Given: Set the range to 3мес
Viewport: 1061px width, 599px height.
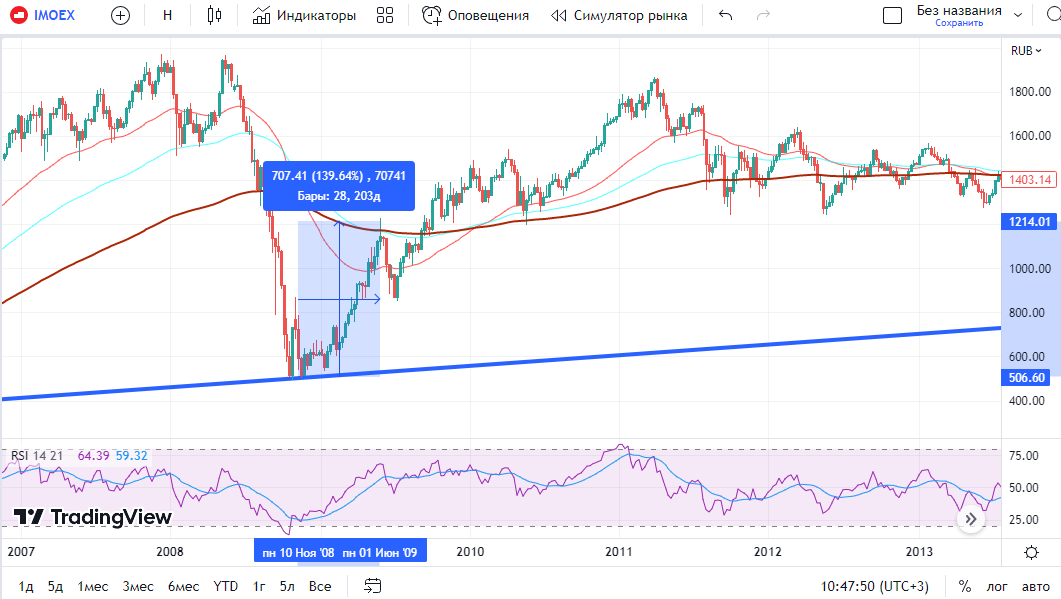Looking at the screenshot, I should pyautogui.click(x=138, y=586).
